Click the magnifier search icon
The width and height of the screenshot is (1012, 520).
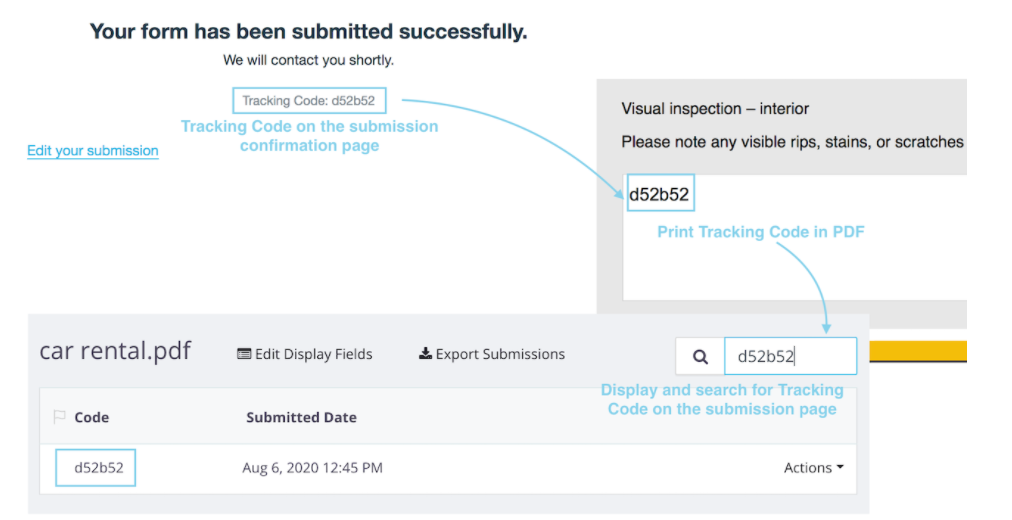click(x=700, y=356)
